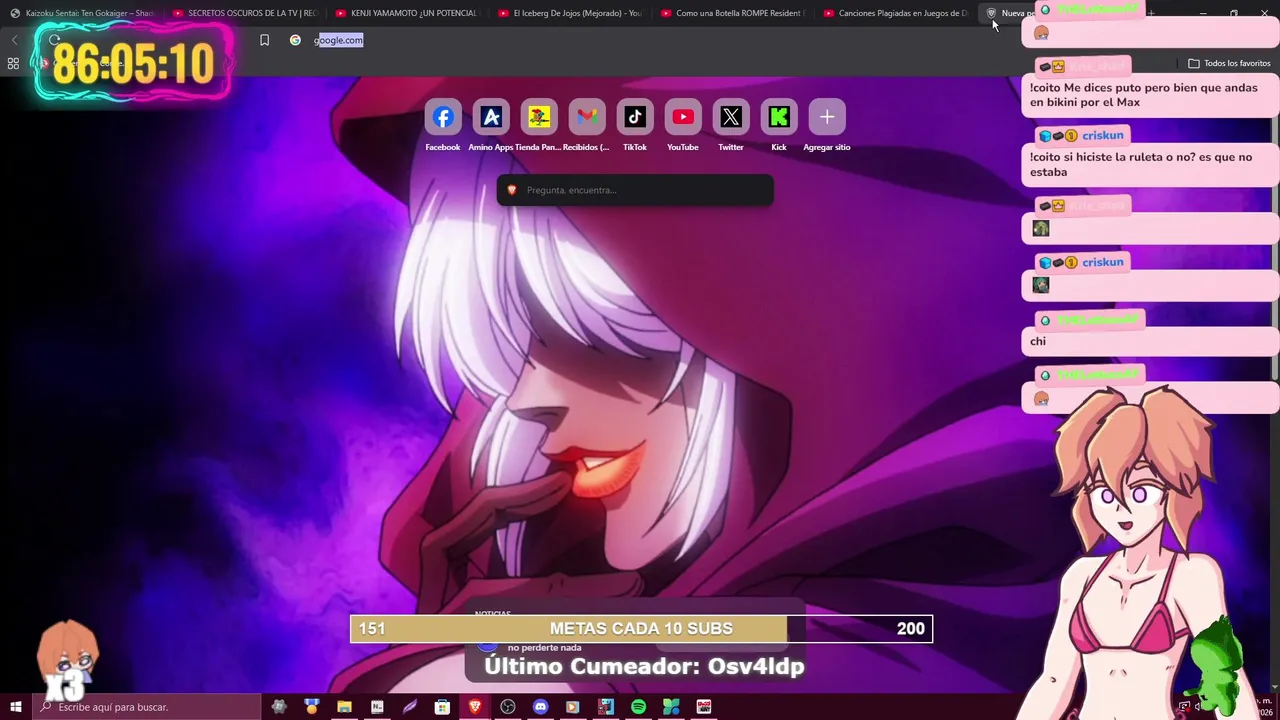The width and height of the screenshot is (1280, 720).
Task: Click the Agregar sitio label
Action: point(827,147)
